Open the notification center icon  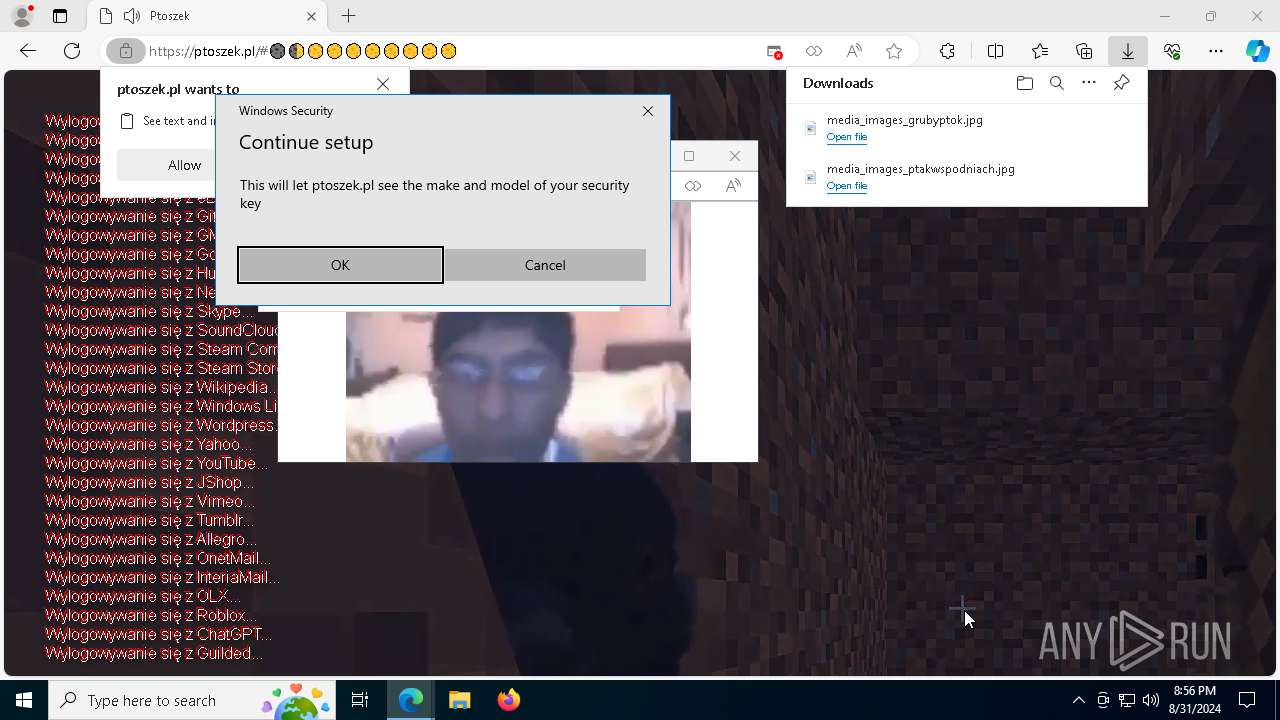tap(1247, 700)
